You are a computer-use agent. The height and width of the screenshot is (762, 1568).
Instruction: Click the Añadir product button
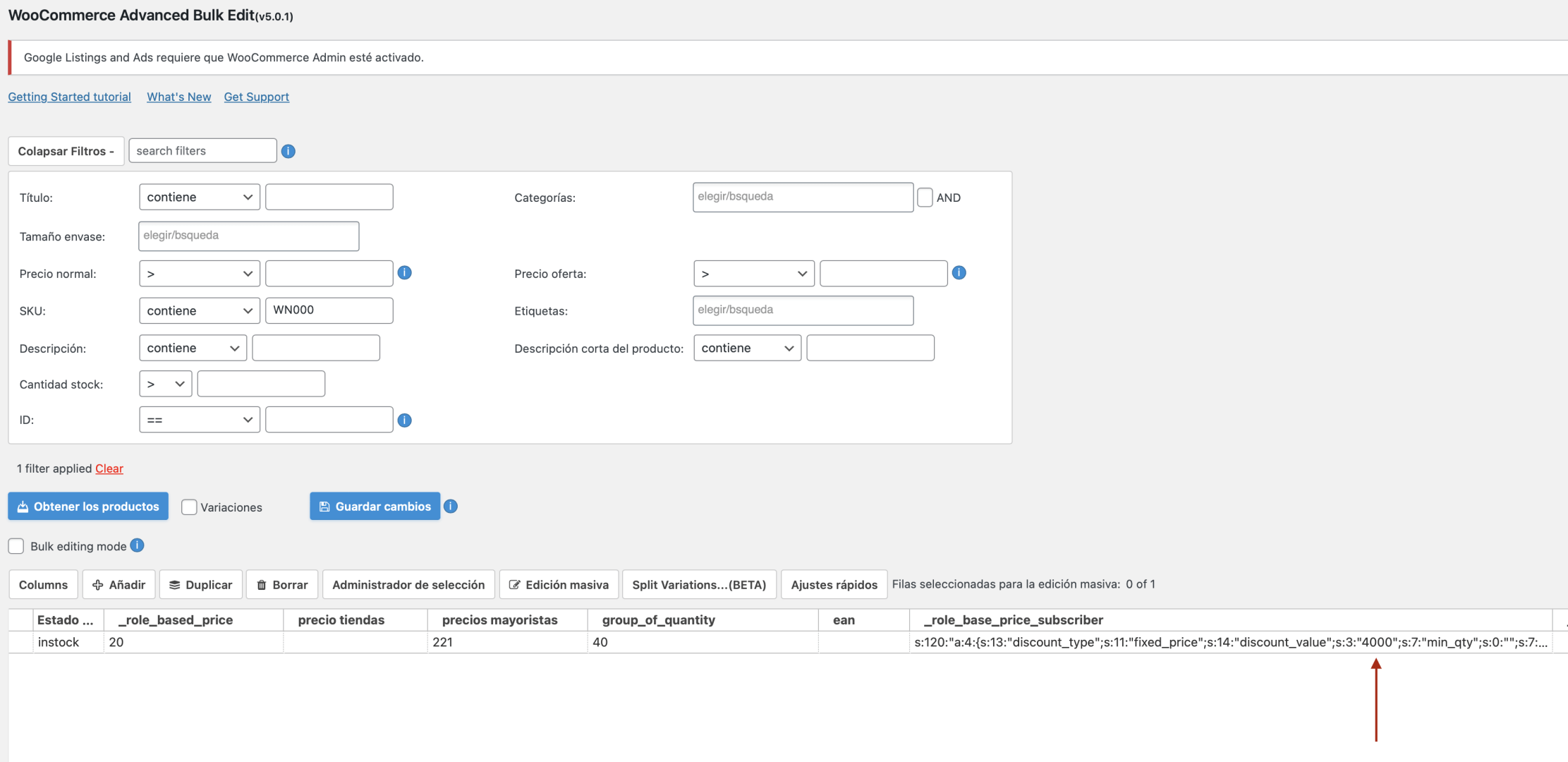pyautogui.click(x=118, y=584)
